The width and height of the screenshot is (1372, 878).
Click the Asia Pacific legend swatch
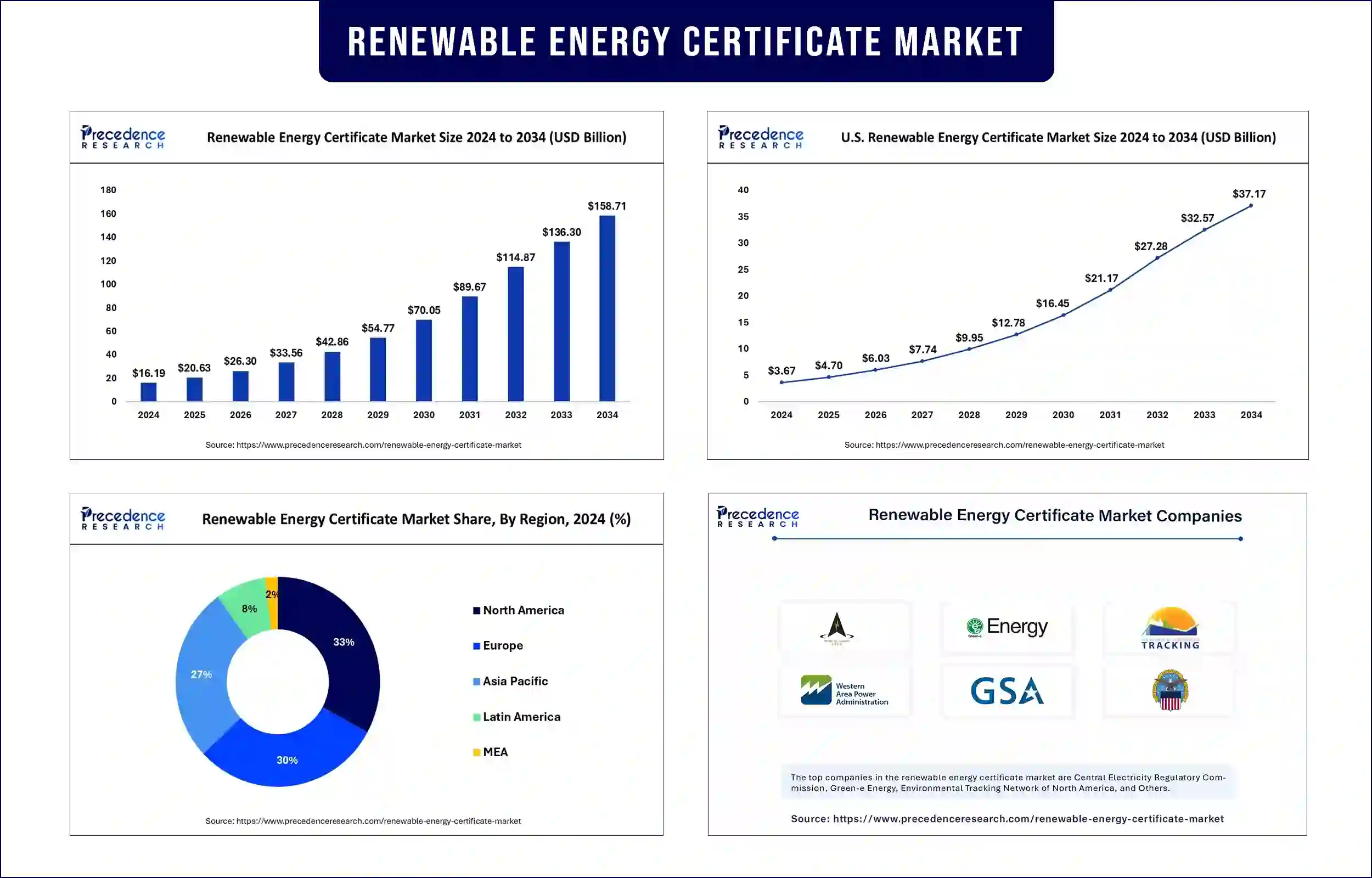click(x=476, y=682)
